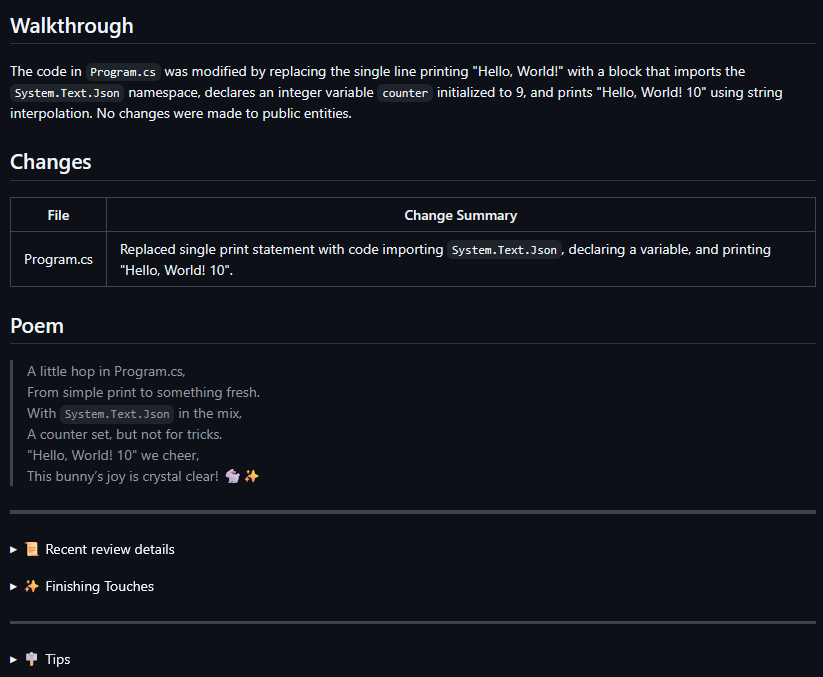Click the sparkles emoji beside Finishing Touches
823x677 pixels.
[x=32, y=586]
